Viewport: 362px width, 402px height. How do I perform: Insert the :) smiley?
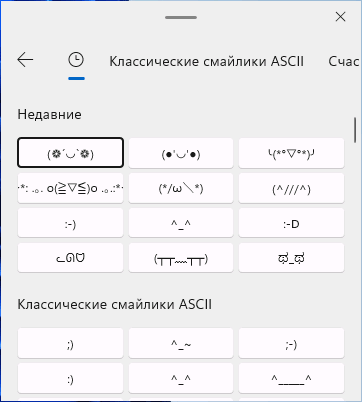(70, 378)
